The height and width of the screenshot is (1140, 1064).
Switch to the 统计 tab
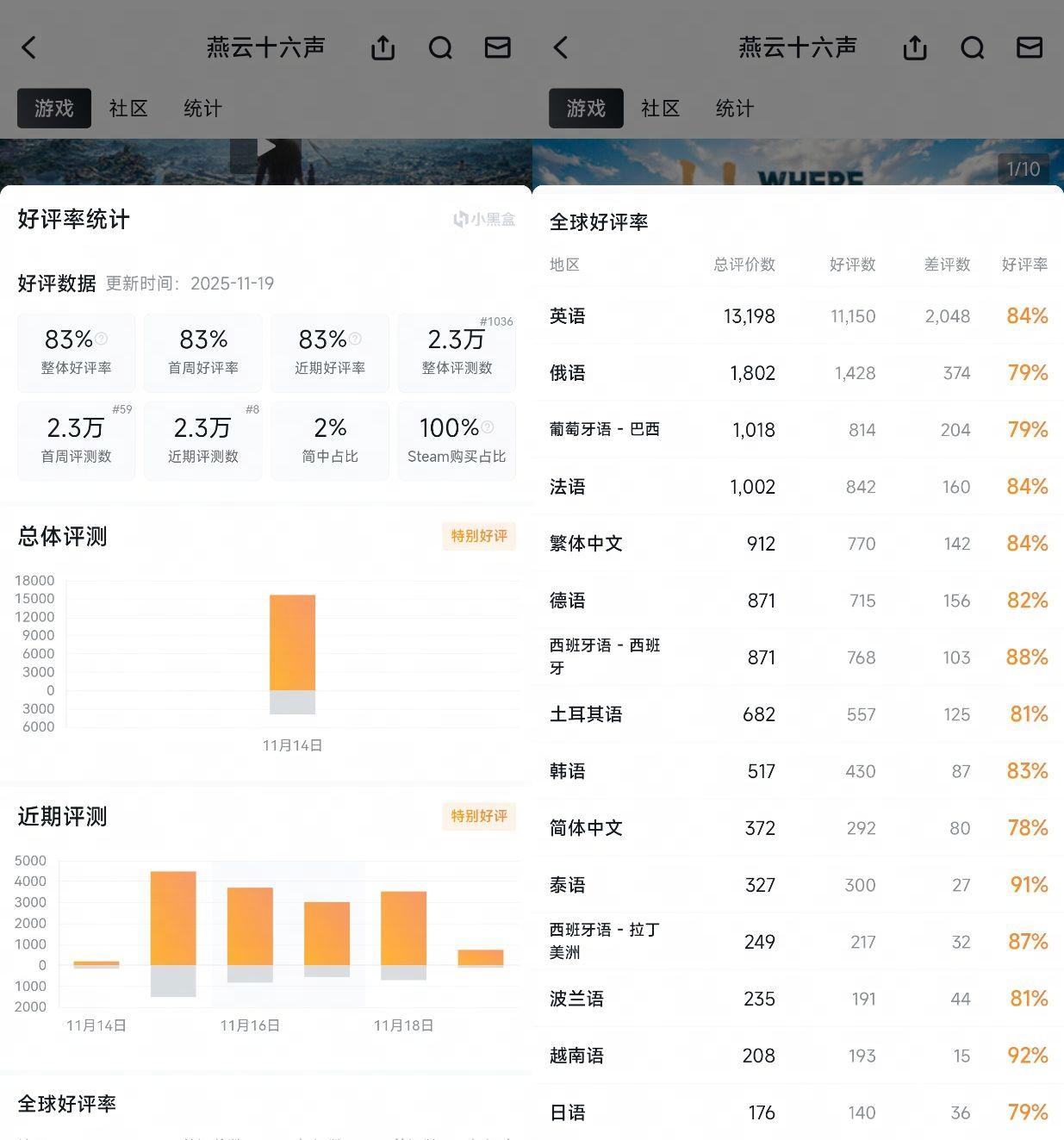pyautogui.click(x=202, y=109)
